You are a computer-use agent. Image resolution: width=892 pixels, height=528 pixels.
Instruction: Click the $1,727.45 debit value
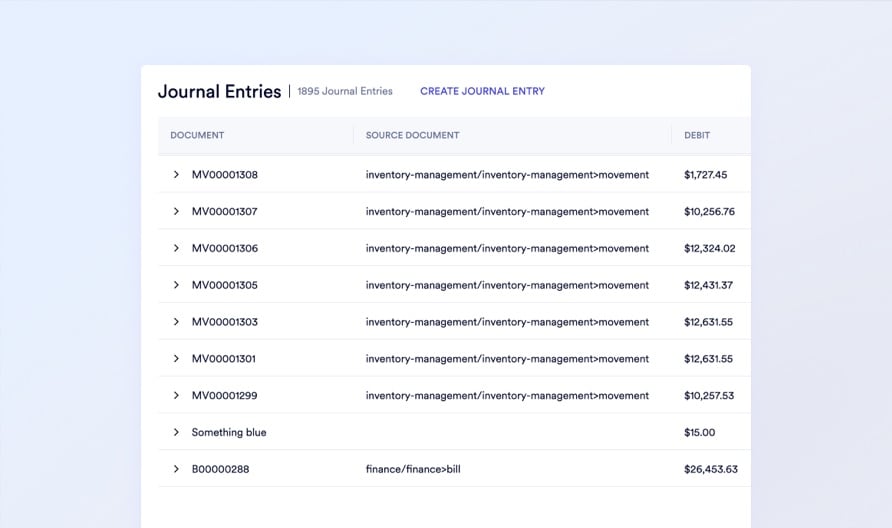point(705,175)
